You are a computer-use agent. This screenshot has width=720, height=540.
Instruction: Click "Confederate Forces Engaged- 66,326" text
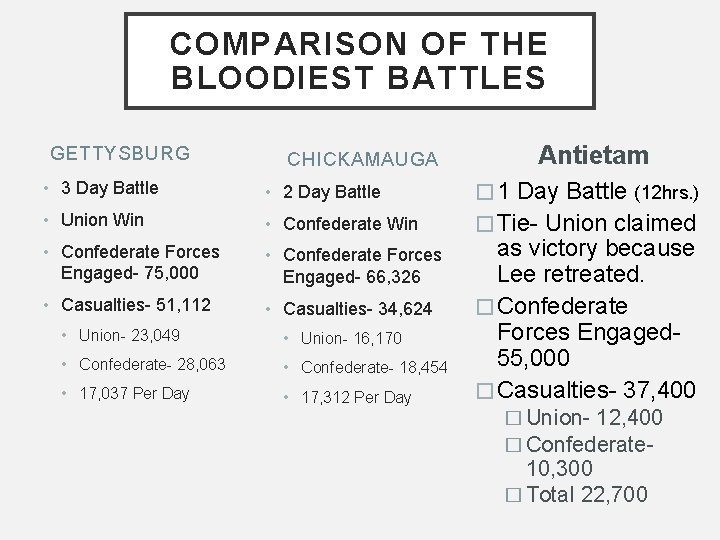(362, 266)
